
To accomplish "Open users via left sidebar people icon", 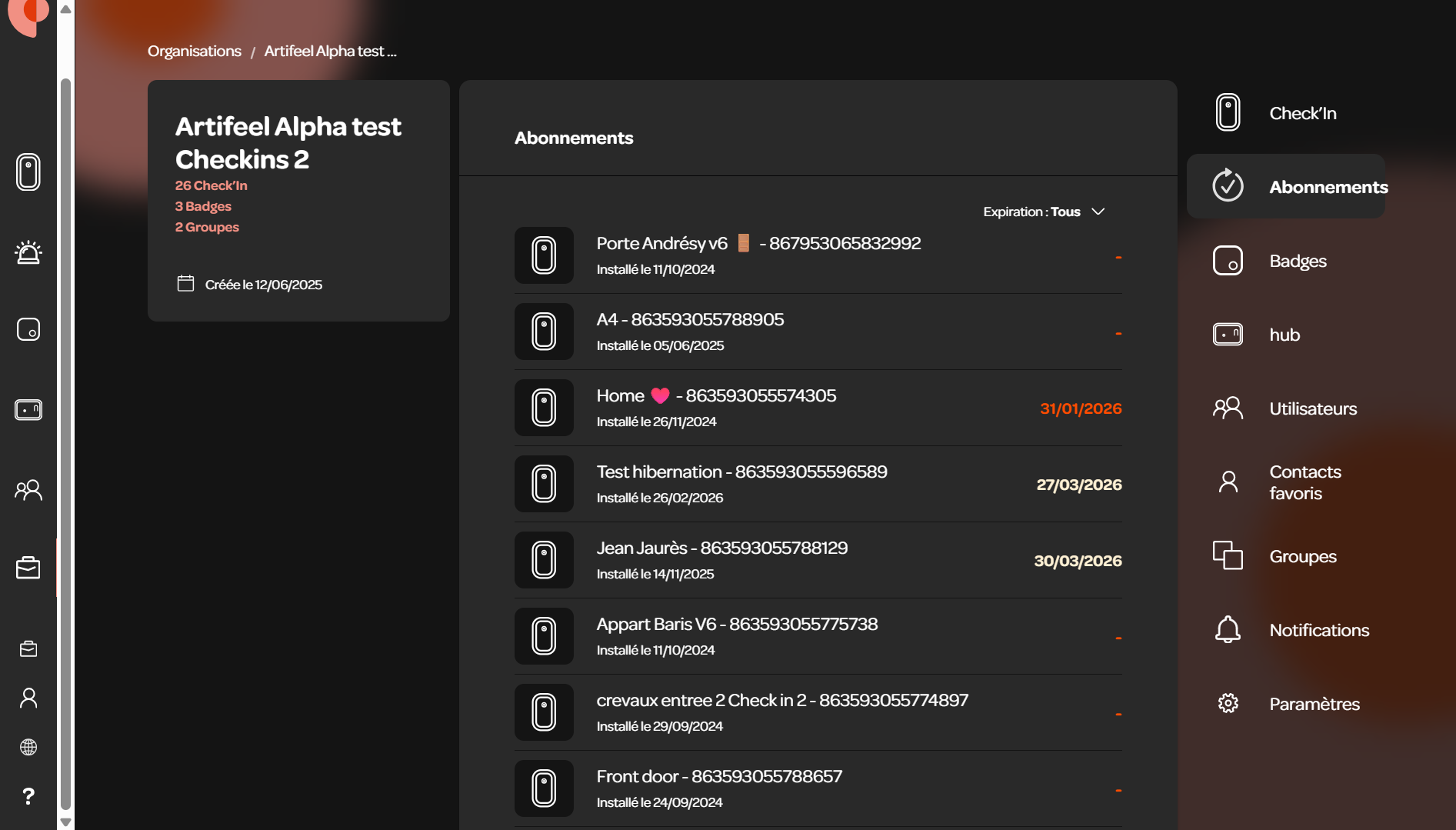I will click(x=28, y=490).
